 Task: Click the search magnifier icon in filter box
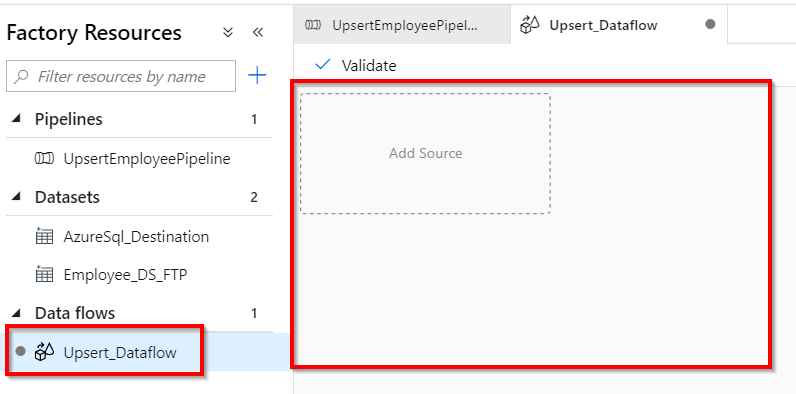point(21,77)
